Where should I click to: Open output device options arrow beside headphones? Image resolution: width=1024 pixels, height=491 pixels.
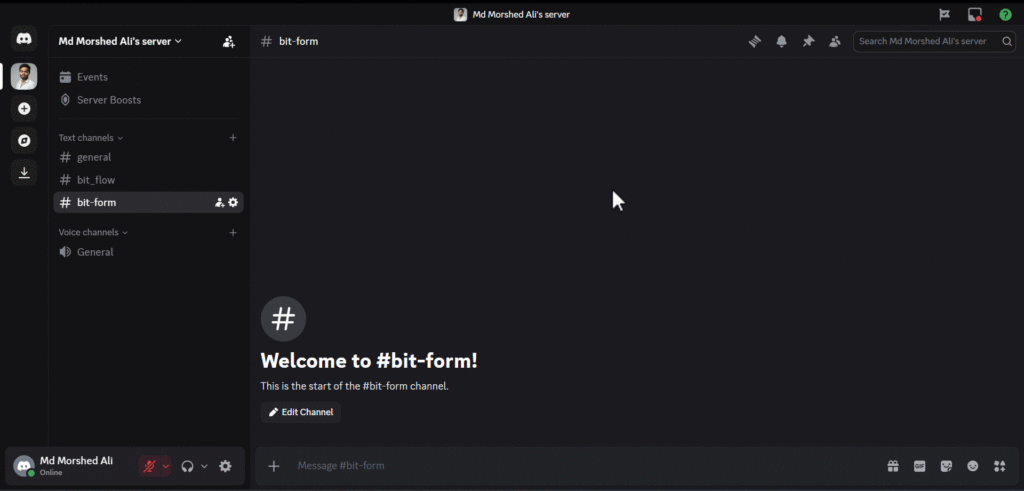(x=204, y=466)
